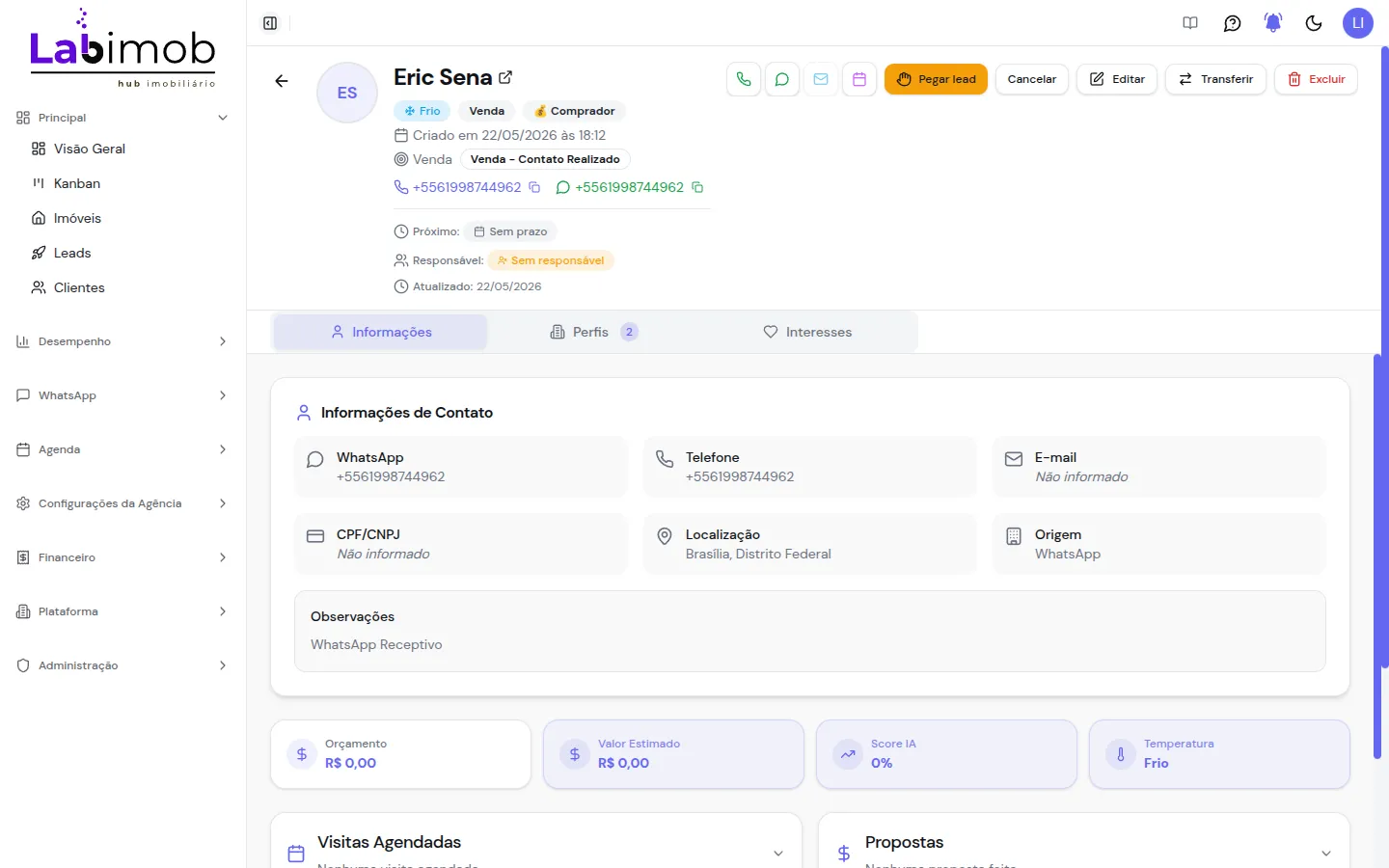Screen dimensions: 1389x868
Task: Open the help chat icon
Action: [x=1232, y=23]
